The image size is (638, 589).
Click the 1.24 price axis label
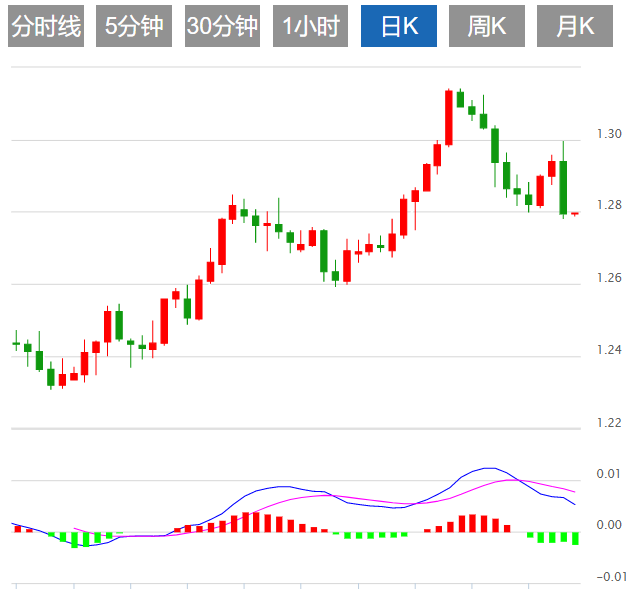coord(609,349)
